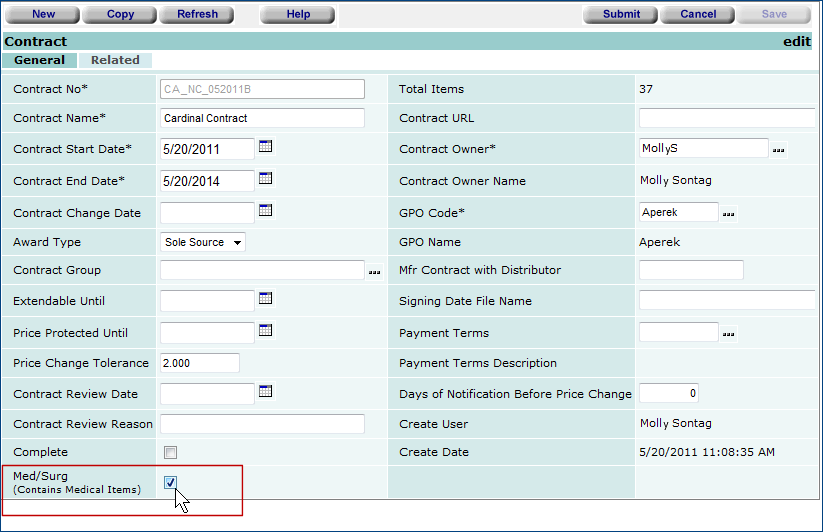The width and height of the screenshot is (823, 532).
Task: Click lookup ellipsis beside Payment Terms
Action: tap(729, 334)
